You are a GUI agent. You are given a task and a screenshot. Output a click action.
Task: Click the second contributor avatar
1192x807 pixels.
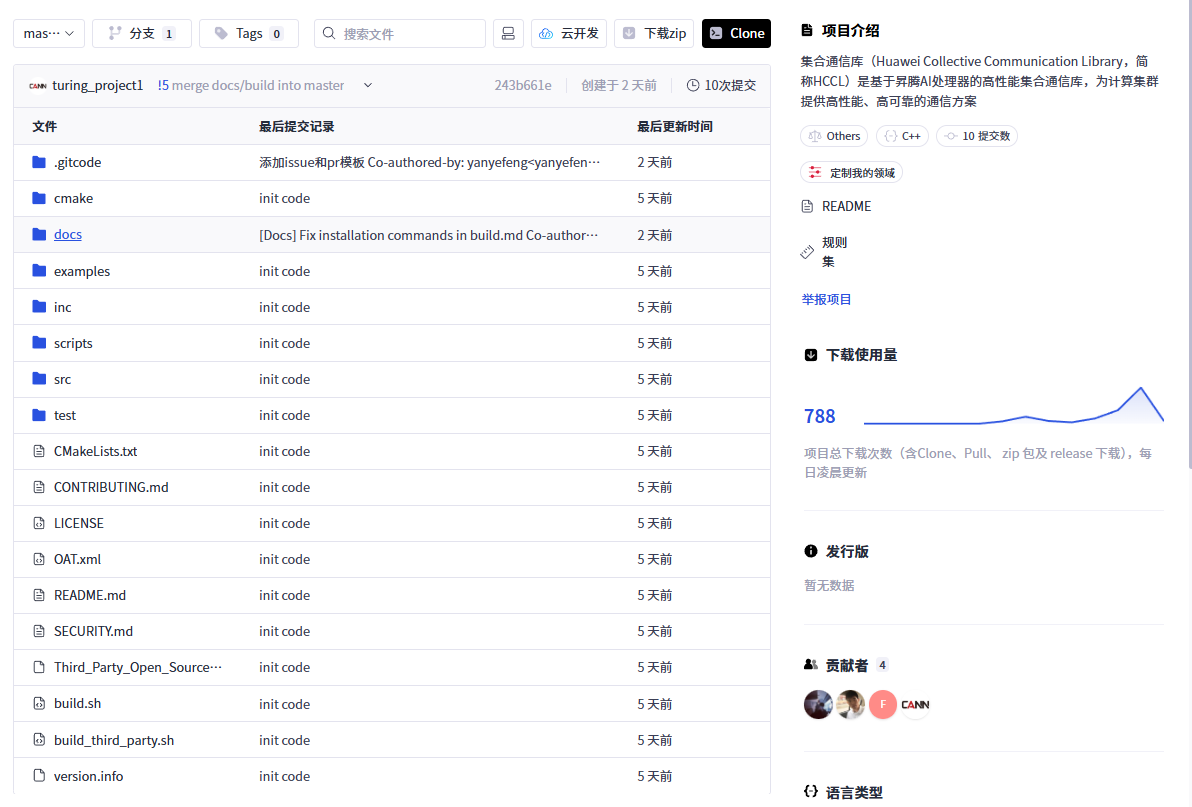click(851, 704)
